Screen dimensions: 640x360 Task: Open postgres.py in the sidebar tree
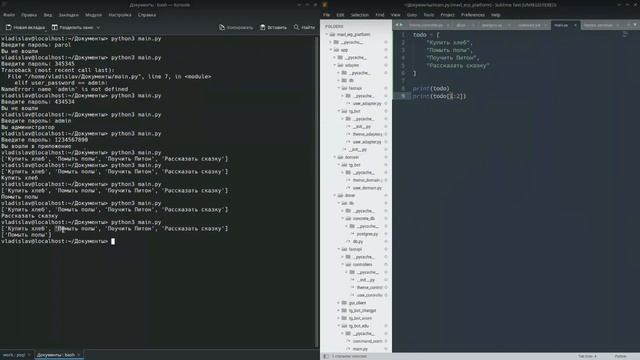coord(367,234)
